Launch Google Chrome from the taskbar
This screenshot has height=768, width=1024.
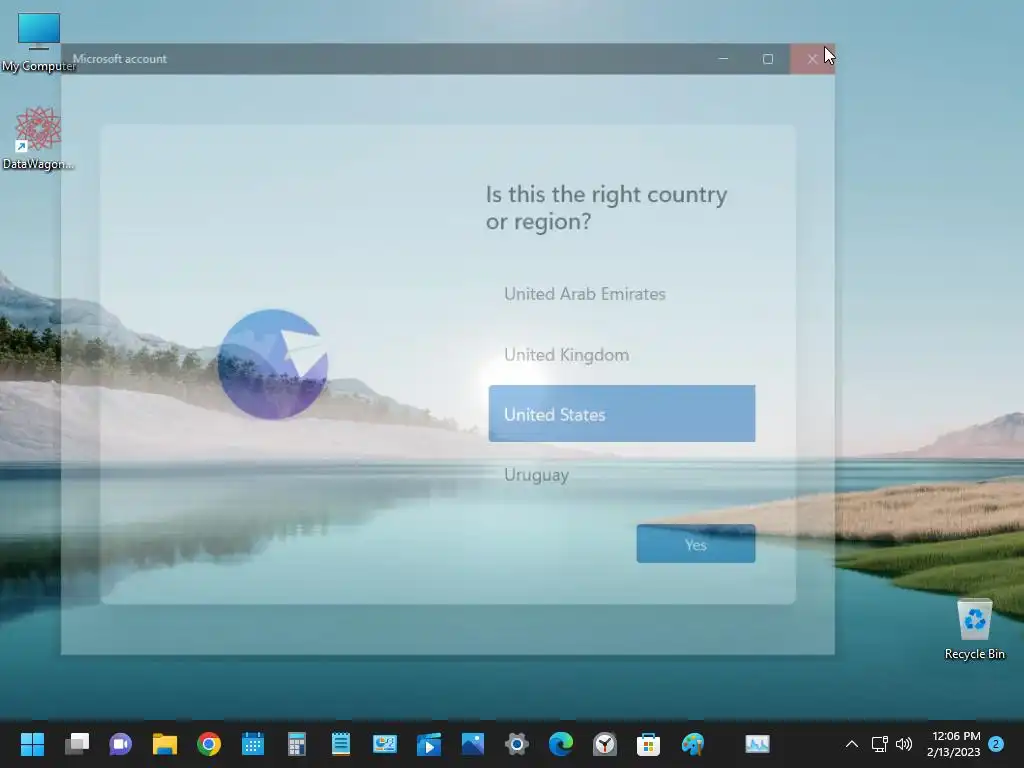click(x=208, y=744)
